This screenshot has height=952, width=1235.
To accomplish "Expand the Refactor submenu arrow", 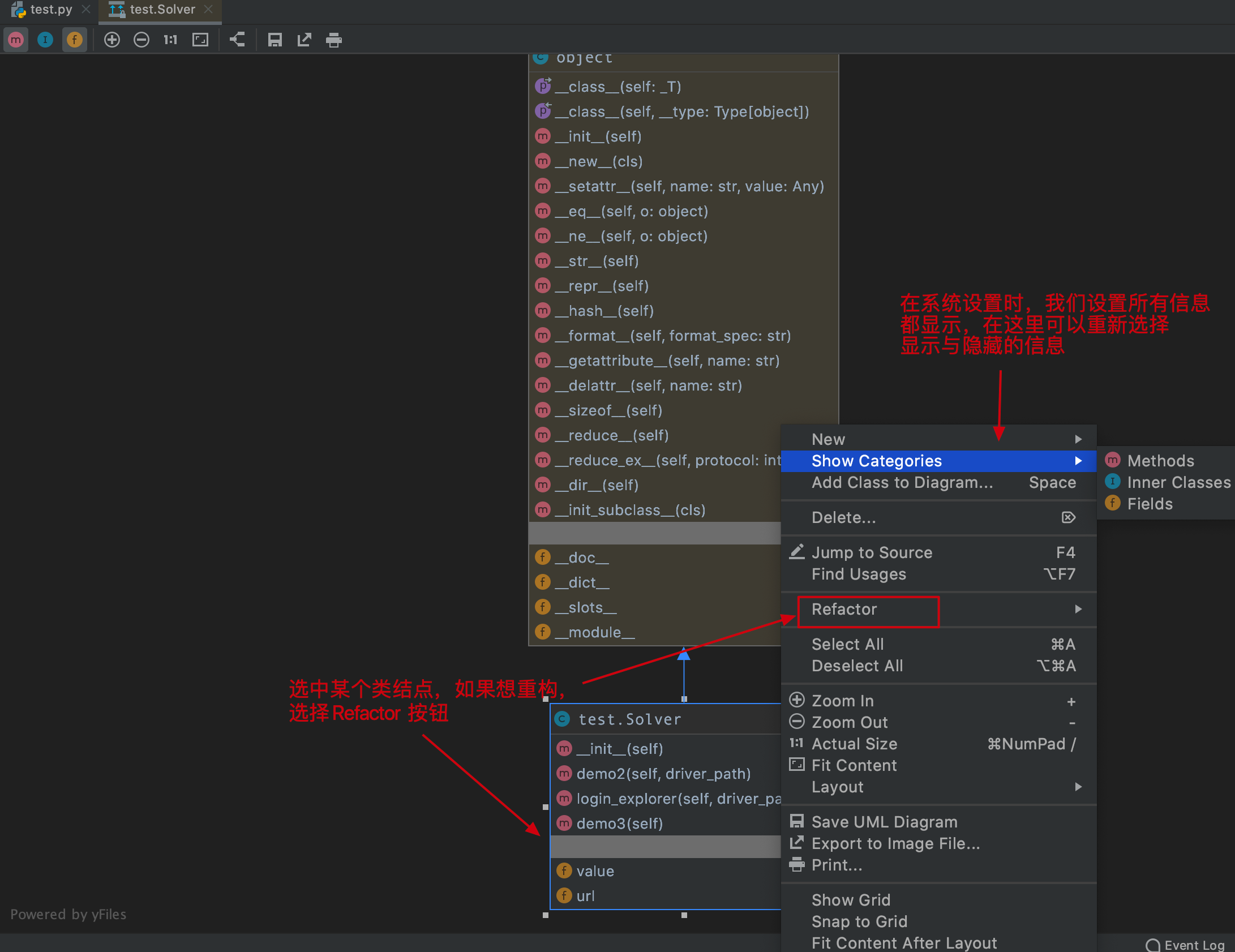I will [1078, 609].
